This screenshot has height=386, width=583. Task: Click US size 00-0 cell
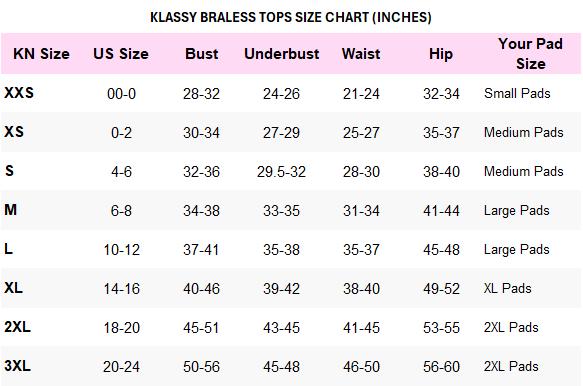point(122,94)
